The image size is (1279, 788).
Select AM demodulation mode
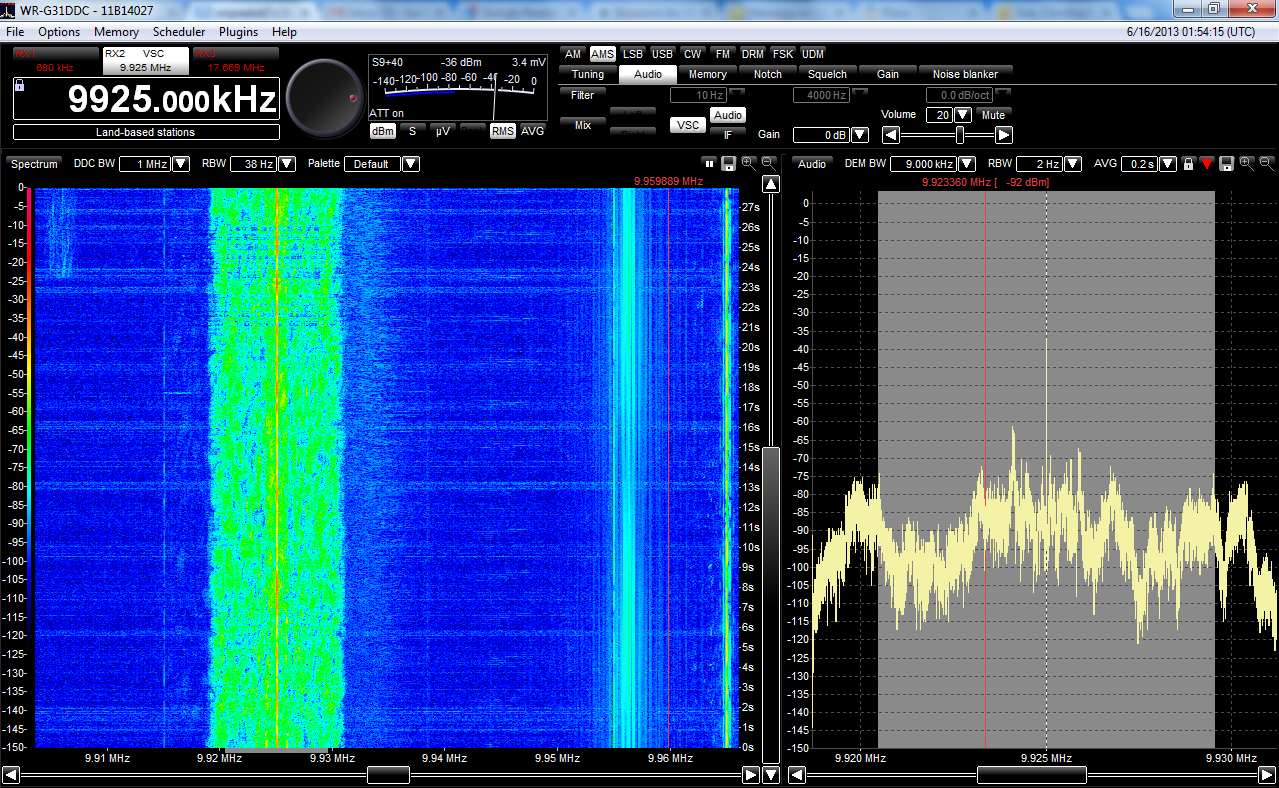572,54
